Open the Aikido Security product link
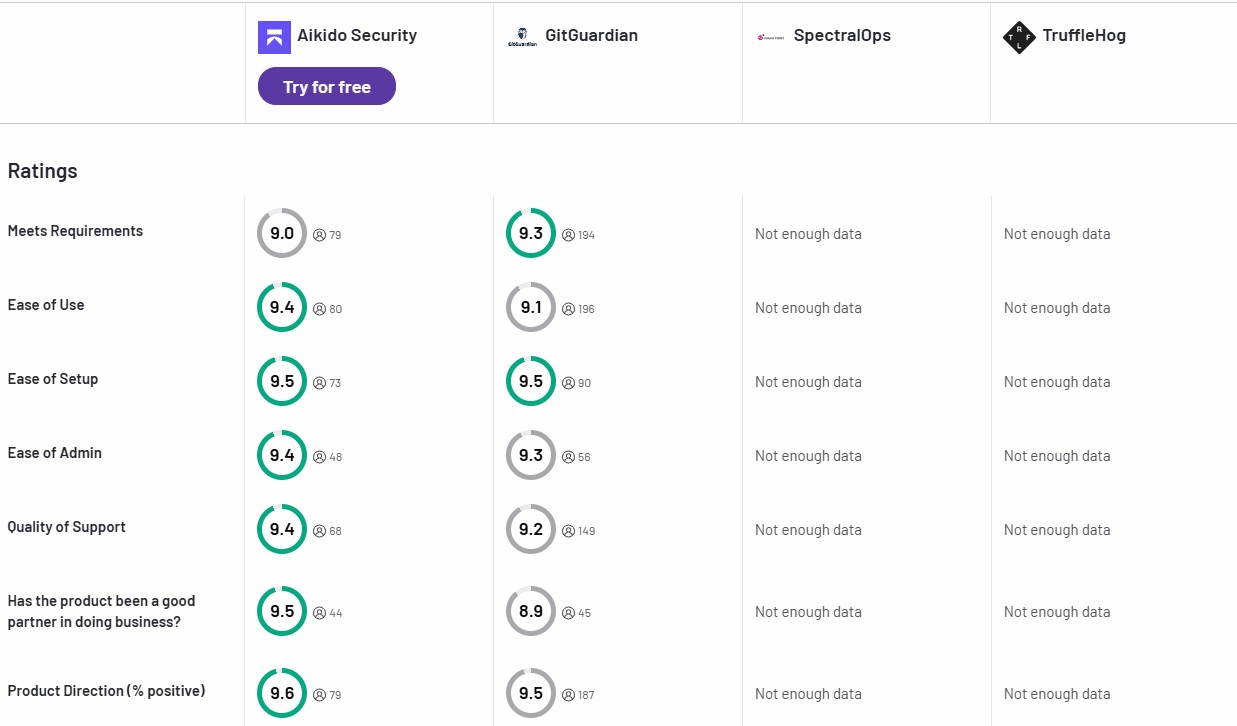 357,36
